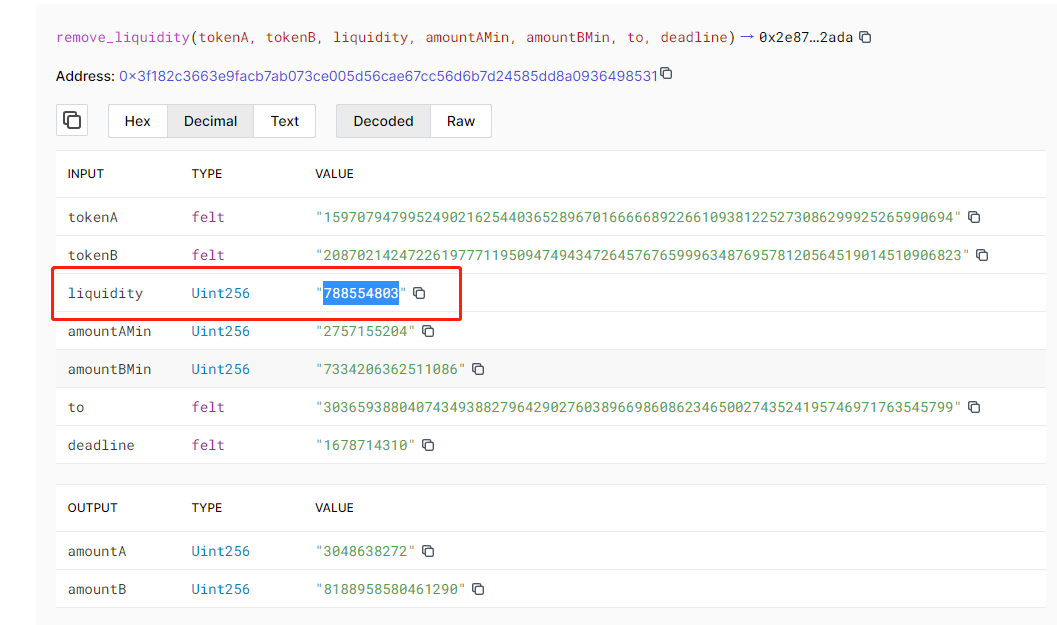The width and height of the screenshot is (1057, 625).
Task: Click the copy-all icon left of Hex
Action: 72,120
